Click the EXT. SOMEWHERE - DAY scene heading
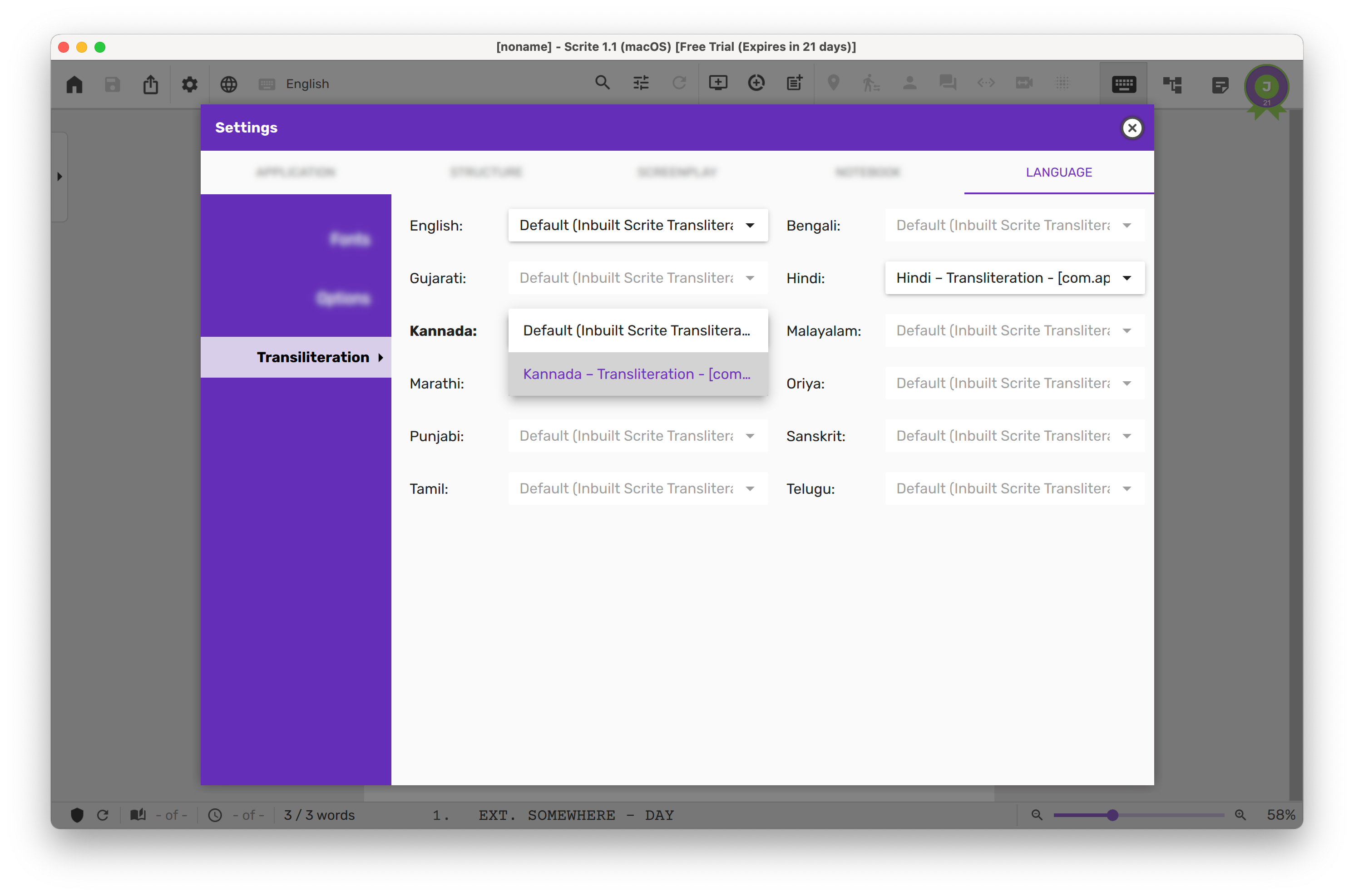This screenshot has width=1354, height=896. (x=576, y=815)
